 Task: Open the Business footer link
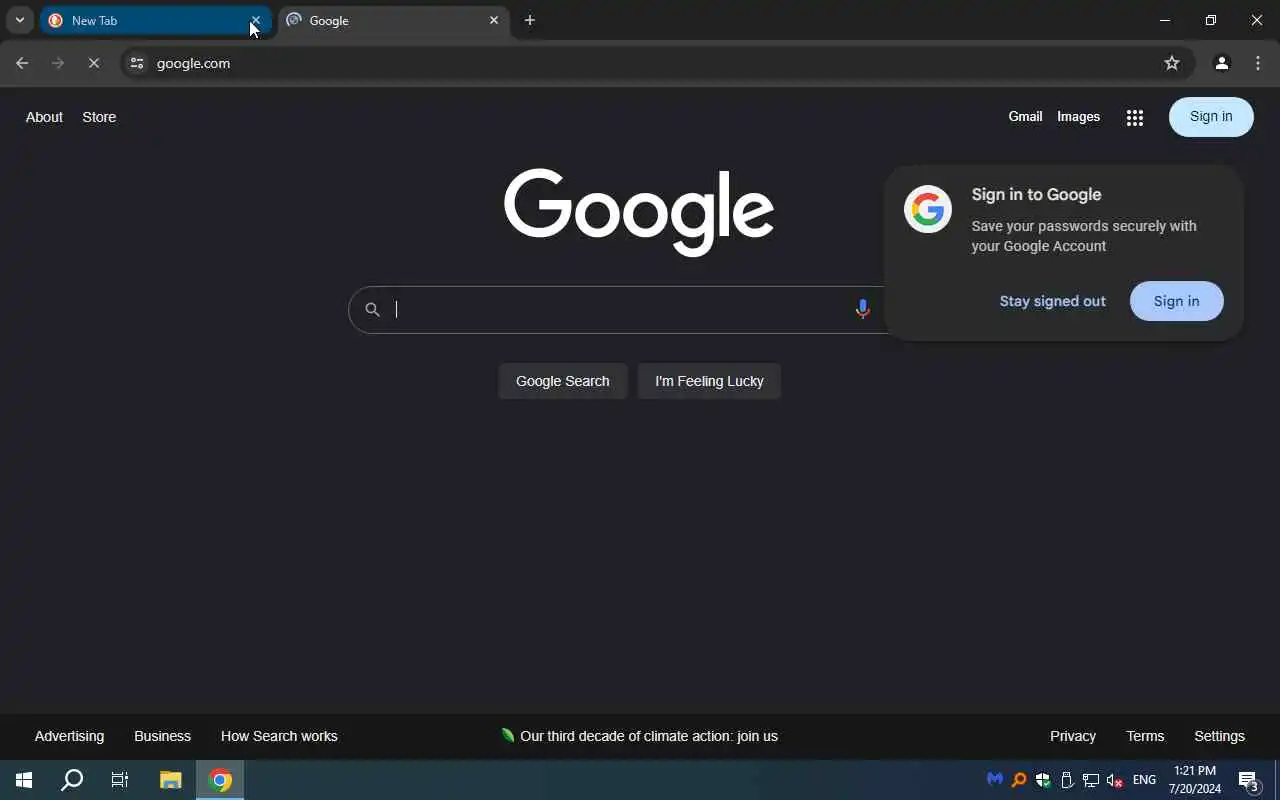[x=162, y=736]
